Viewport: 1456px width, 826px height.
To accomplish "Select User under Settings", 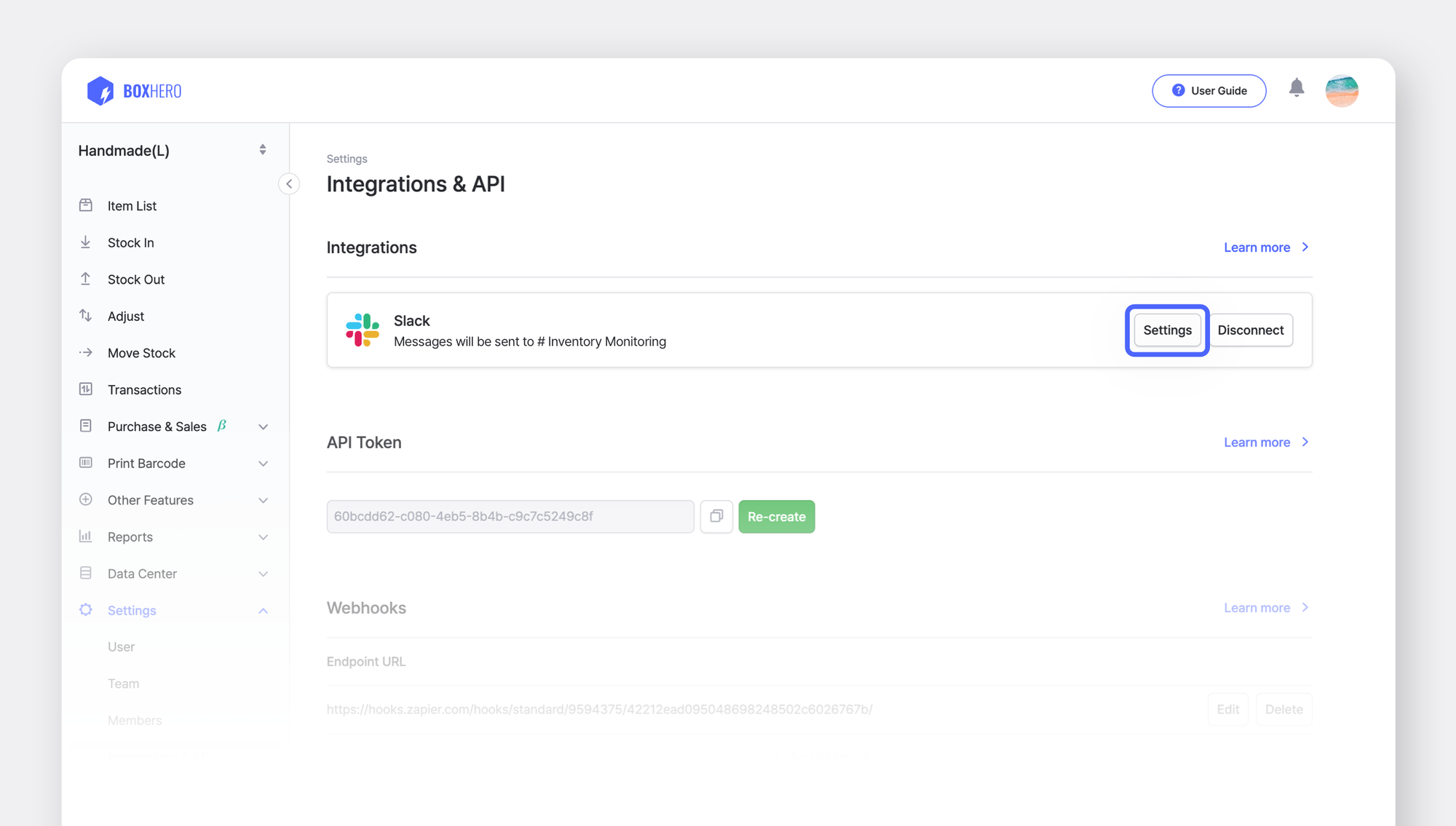I will (x=121, y=646).
